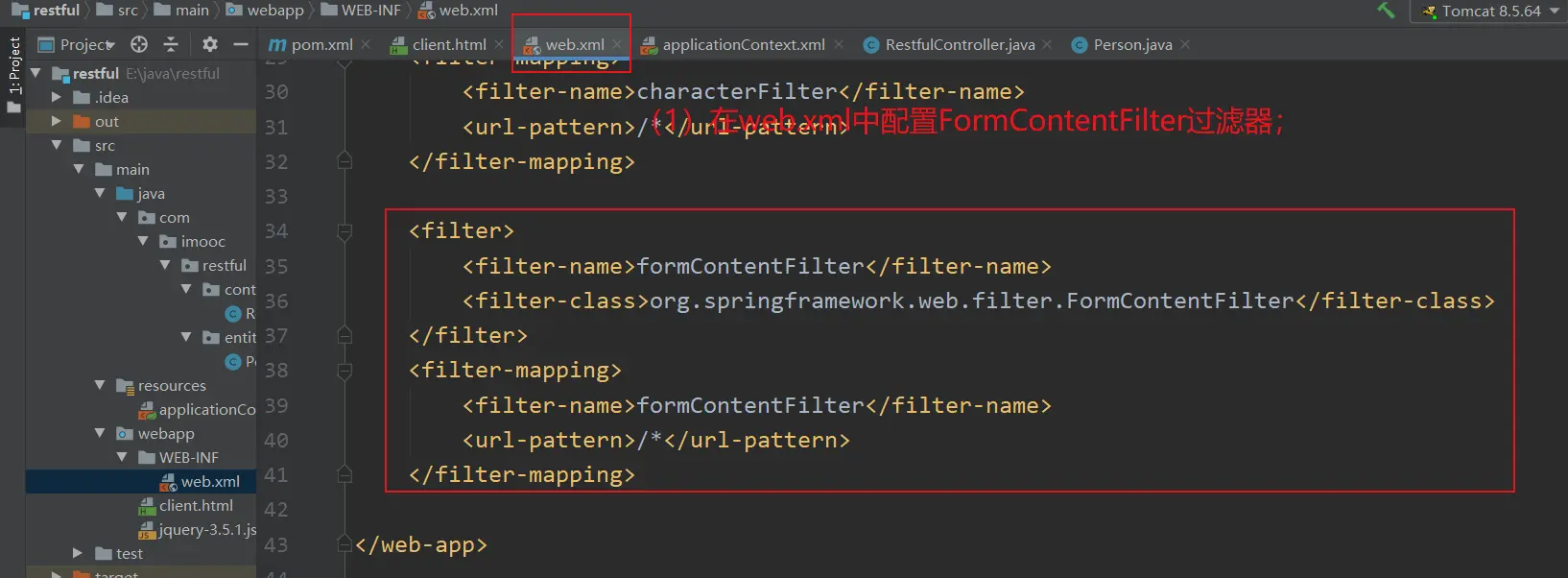Collapse the WEB-INF folder arrow
Screen dimensions: 1568x578
pos(122,457)
